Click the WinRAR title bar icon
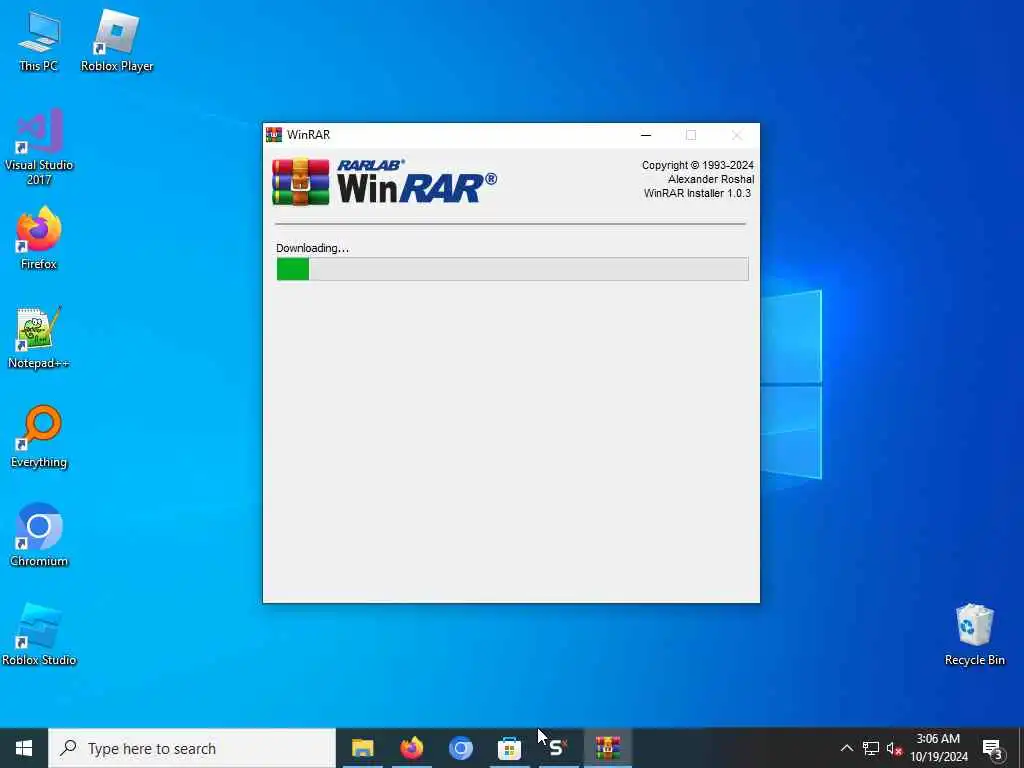 point(274,135)
